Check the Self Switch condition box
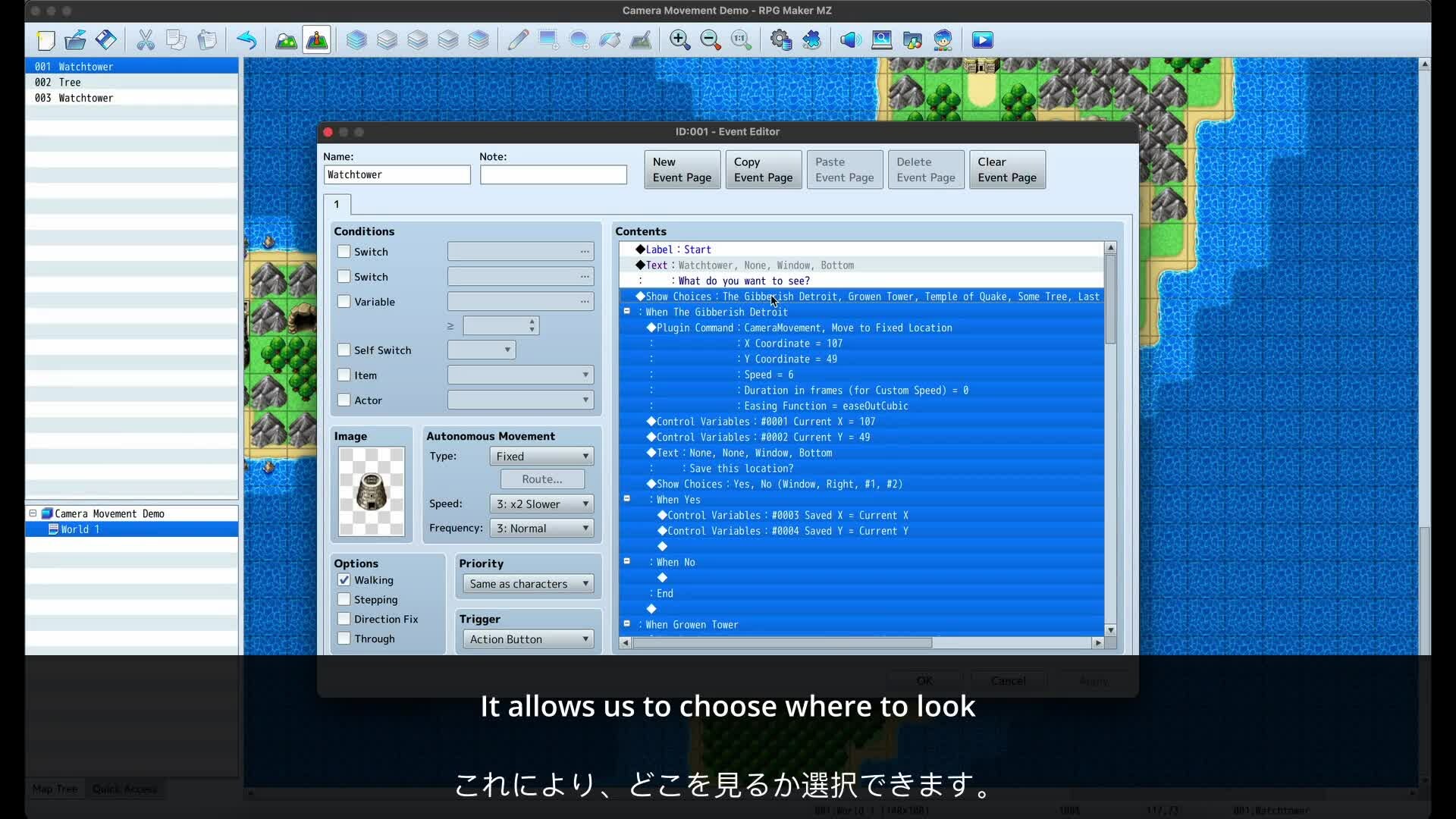The height and width of the screenshot is (819, 1456). tap(344, 350)
